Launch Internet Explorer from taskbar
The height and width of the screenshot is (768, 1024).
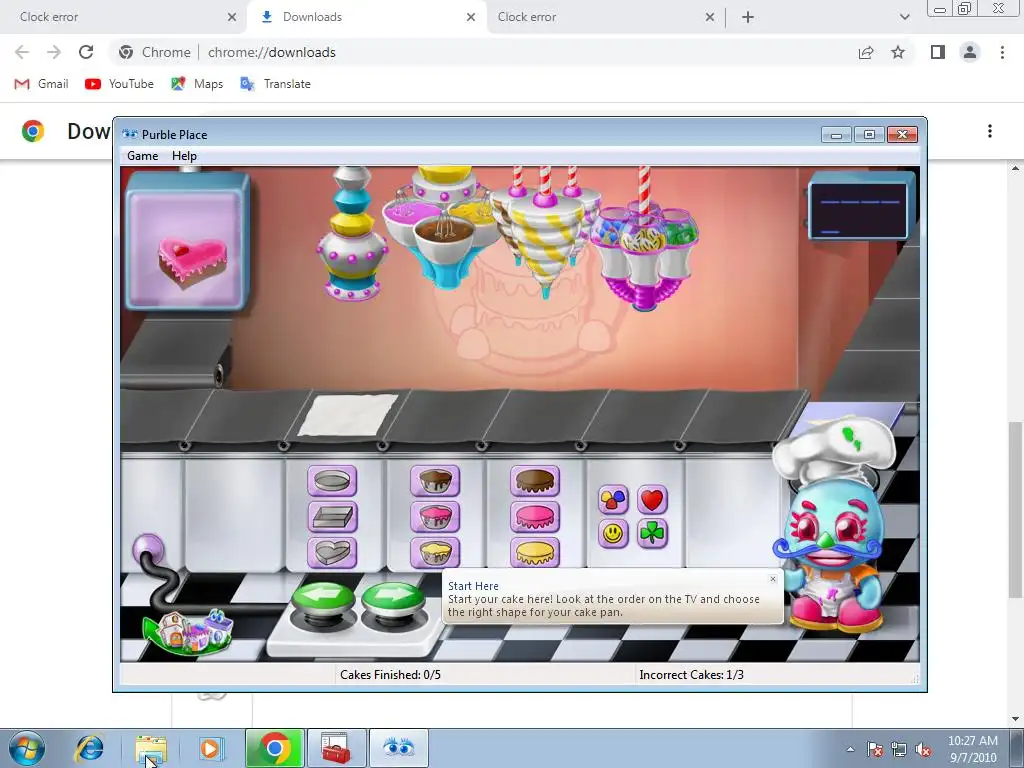click(x=89, y=748)
